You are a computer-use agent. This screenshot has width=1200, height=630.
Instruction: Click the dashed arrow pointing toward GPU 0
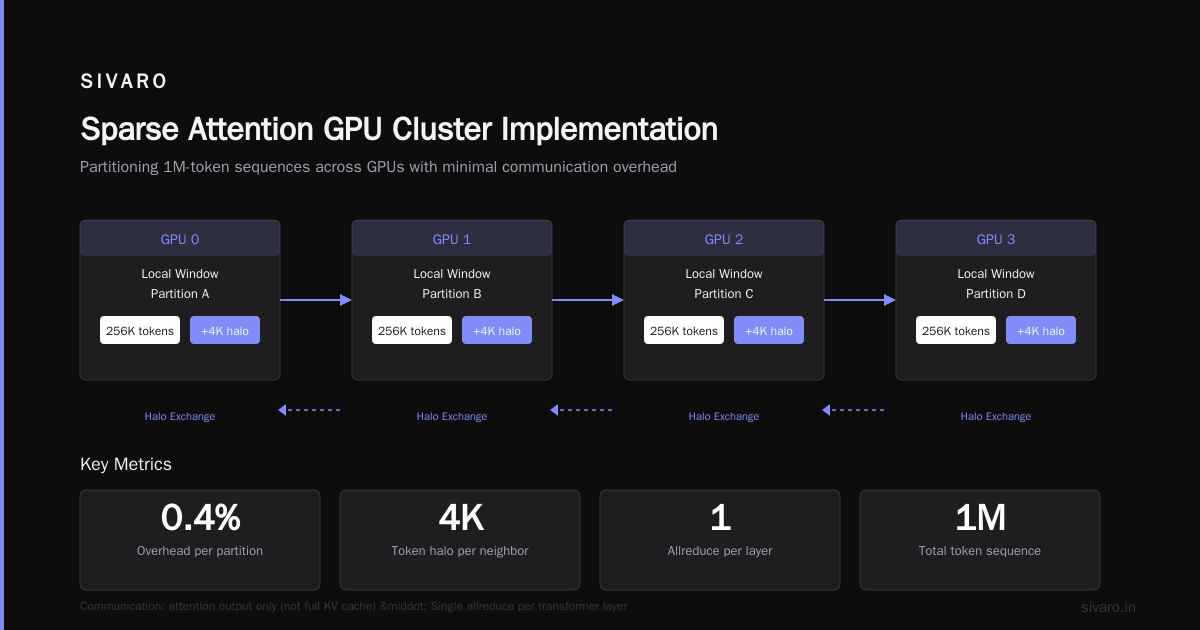(x=309, y=410)
